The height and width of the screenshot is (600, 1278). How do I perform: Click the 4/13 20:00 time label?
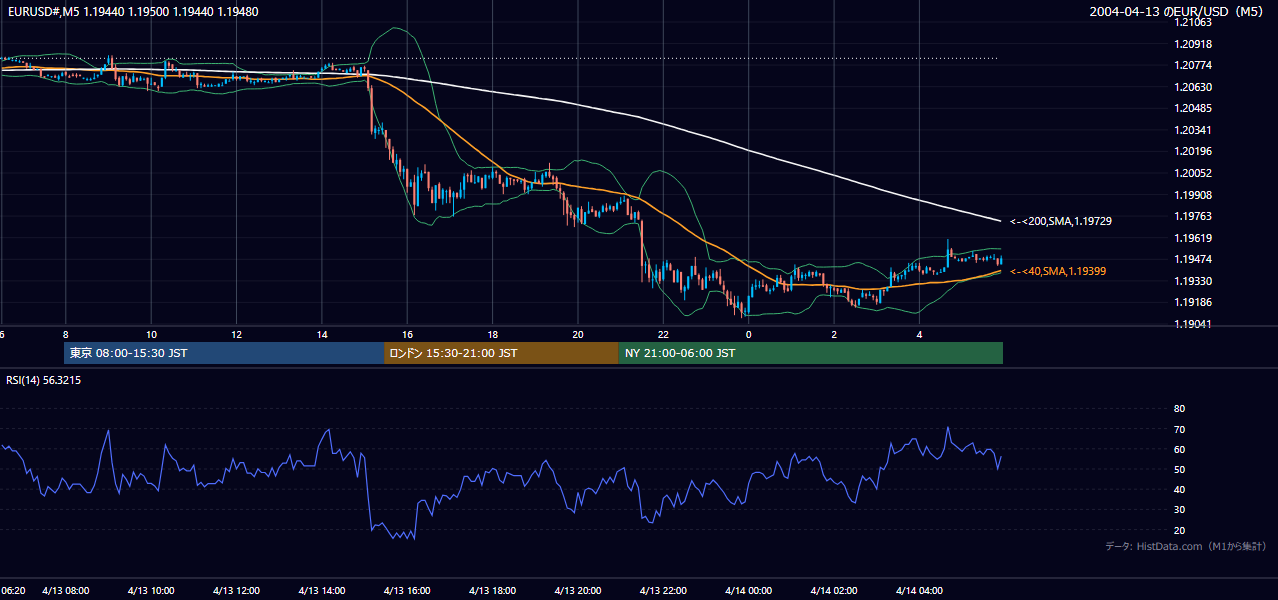pyautogui.click(x=577, y=590)
